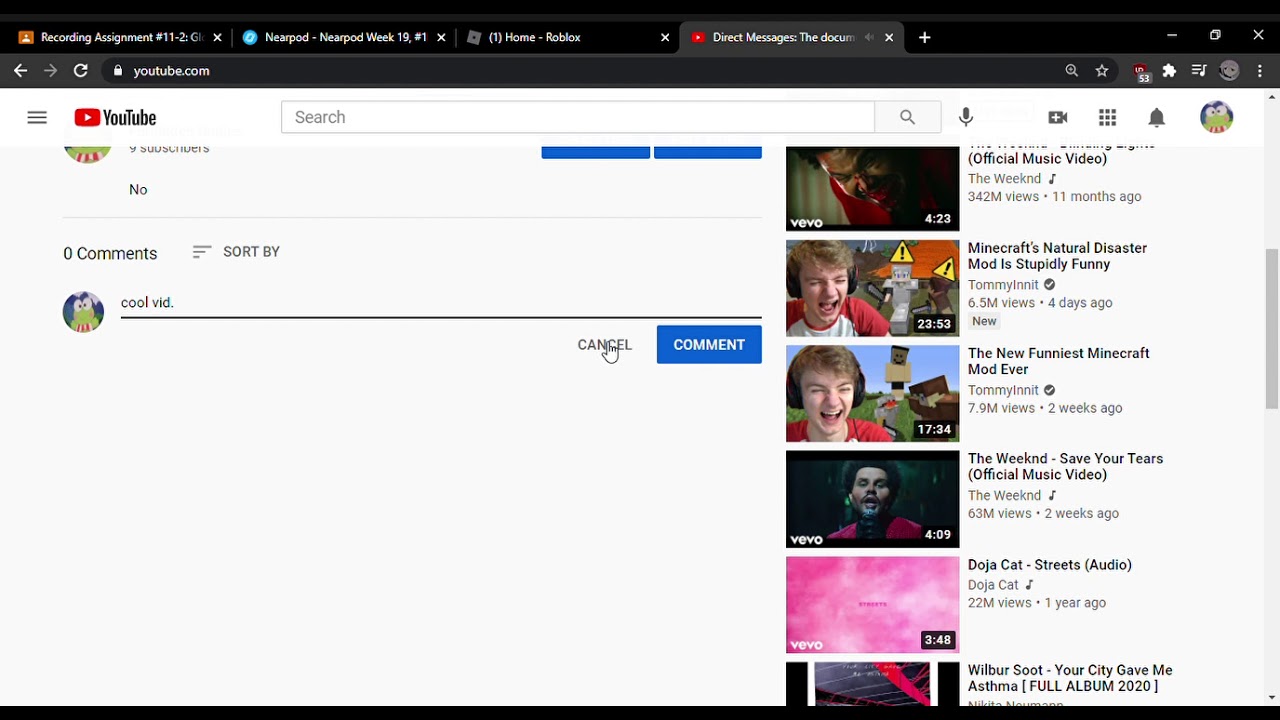Open the browser zoom magnifier icon

[x=1072, y=70]
